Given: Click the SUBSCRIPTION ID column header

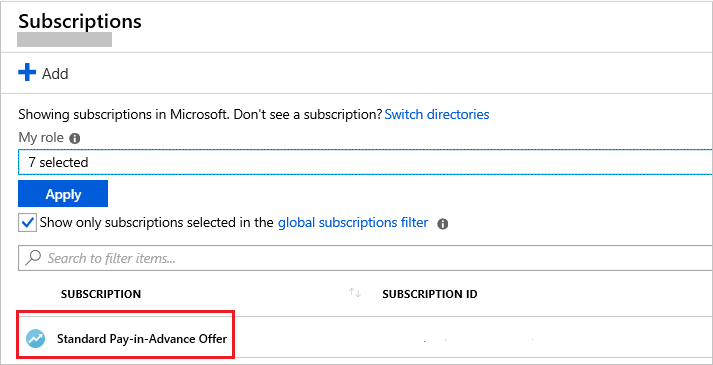Looking at the screenshot, I should click(x=430, y=294).
